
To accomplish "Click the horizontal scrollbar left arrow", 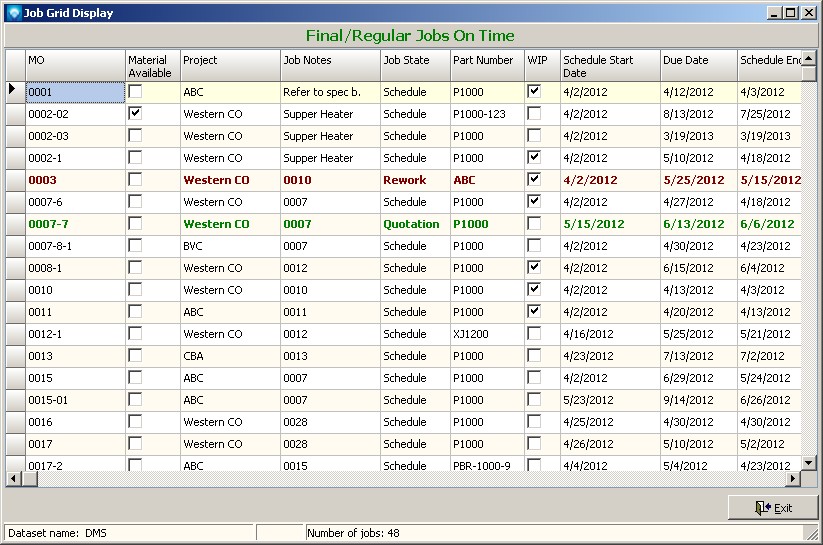I will pyautogui.click(x=13, y=479).
